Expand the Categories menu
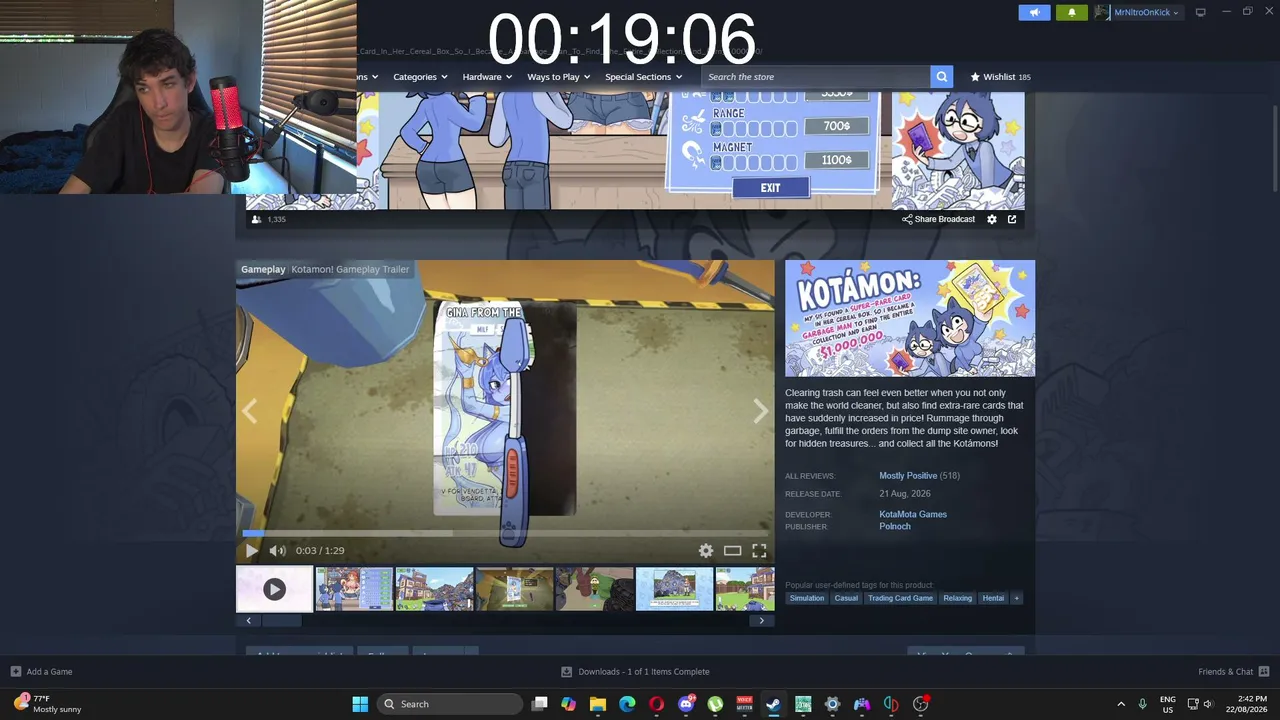Image resolution: width=1280 pixels, height=720 pixels. (420, 77)
